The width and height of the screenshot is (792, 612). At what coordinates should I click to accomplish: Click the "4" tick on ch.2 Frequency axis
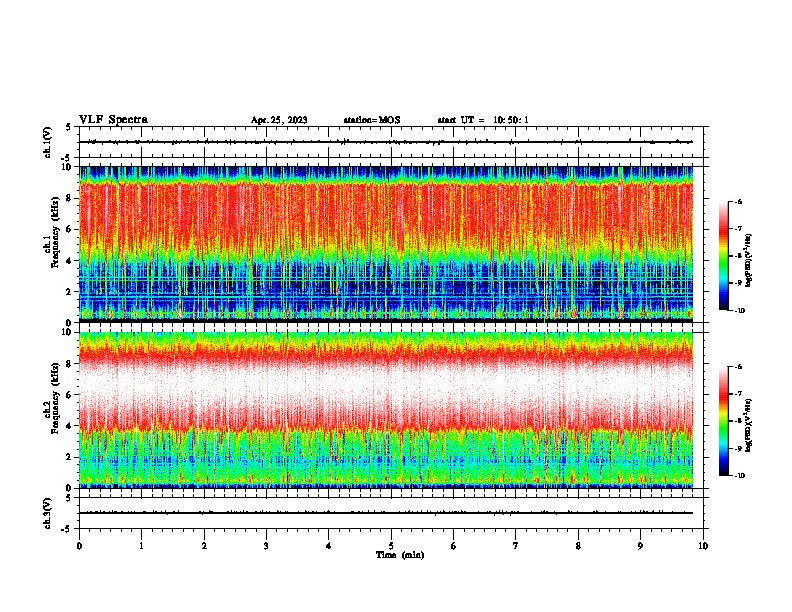coord(69,426)
